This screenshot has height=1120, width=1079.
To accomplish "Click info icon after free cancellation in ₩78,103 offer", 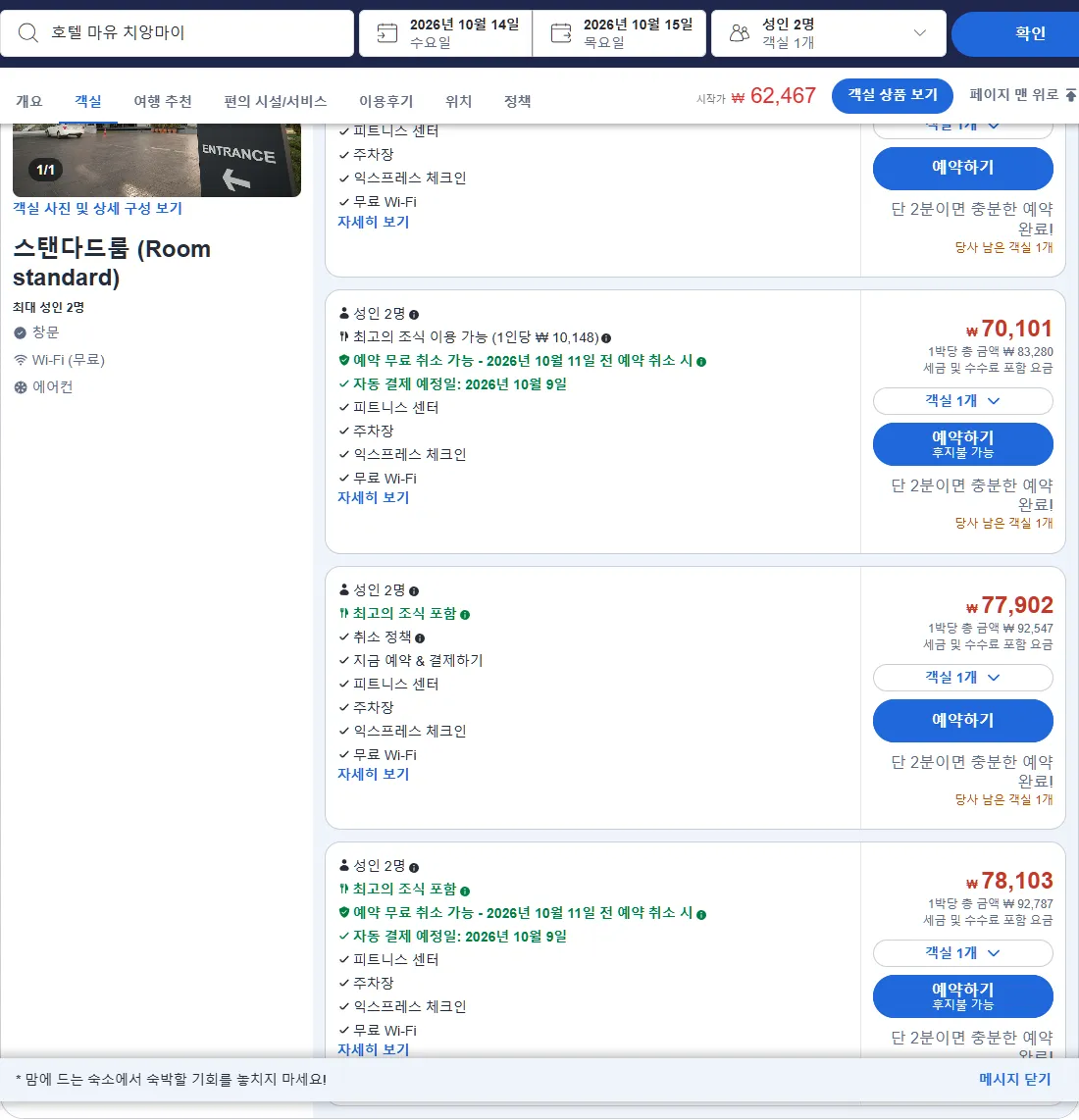I will 701,914.
